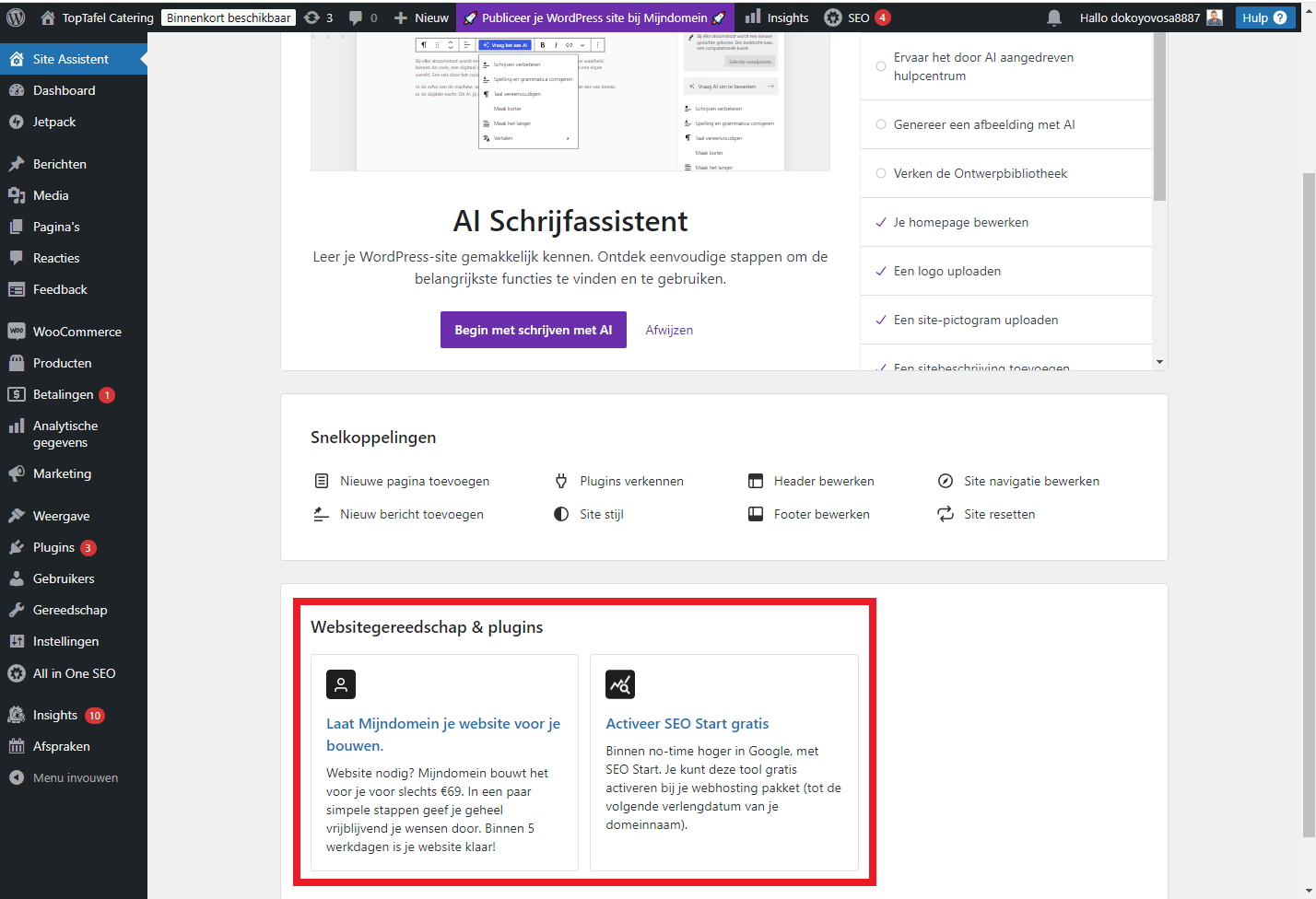Click Header bewerken shortcut
The image size is (1316, 899).
pos(811,481)
